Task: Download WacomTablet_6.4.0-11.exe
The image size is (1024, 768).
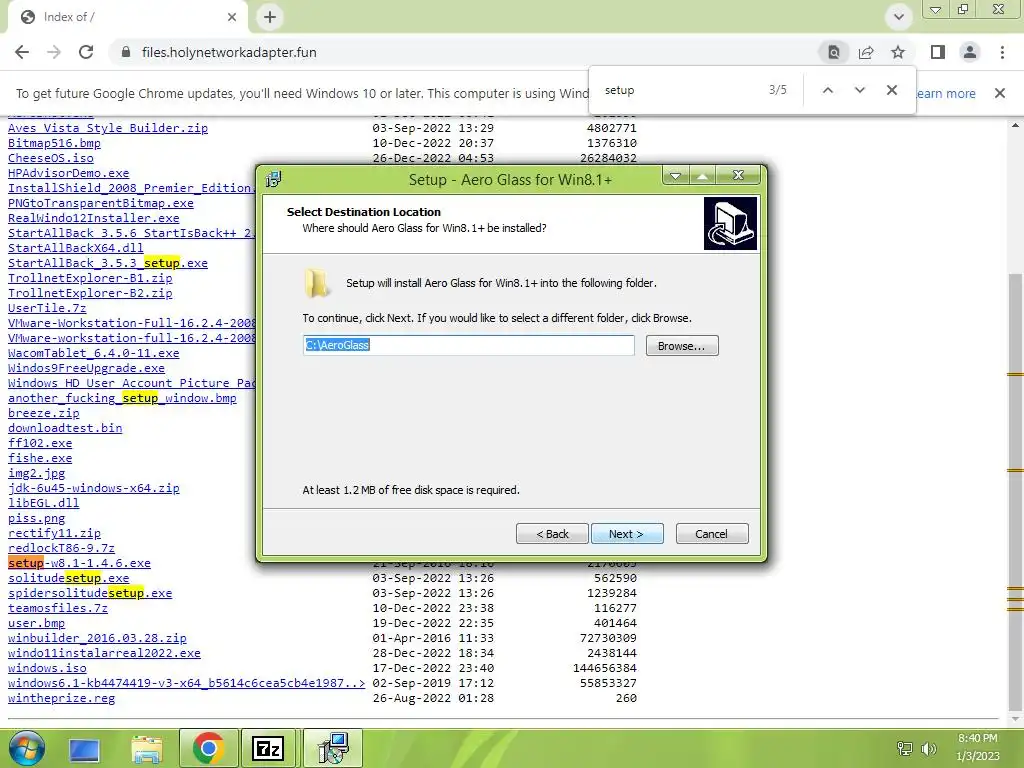Action: 93,353
